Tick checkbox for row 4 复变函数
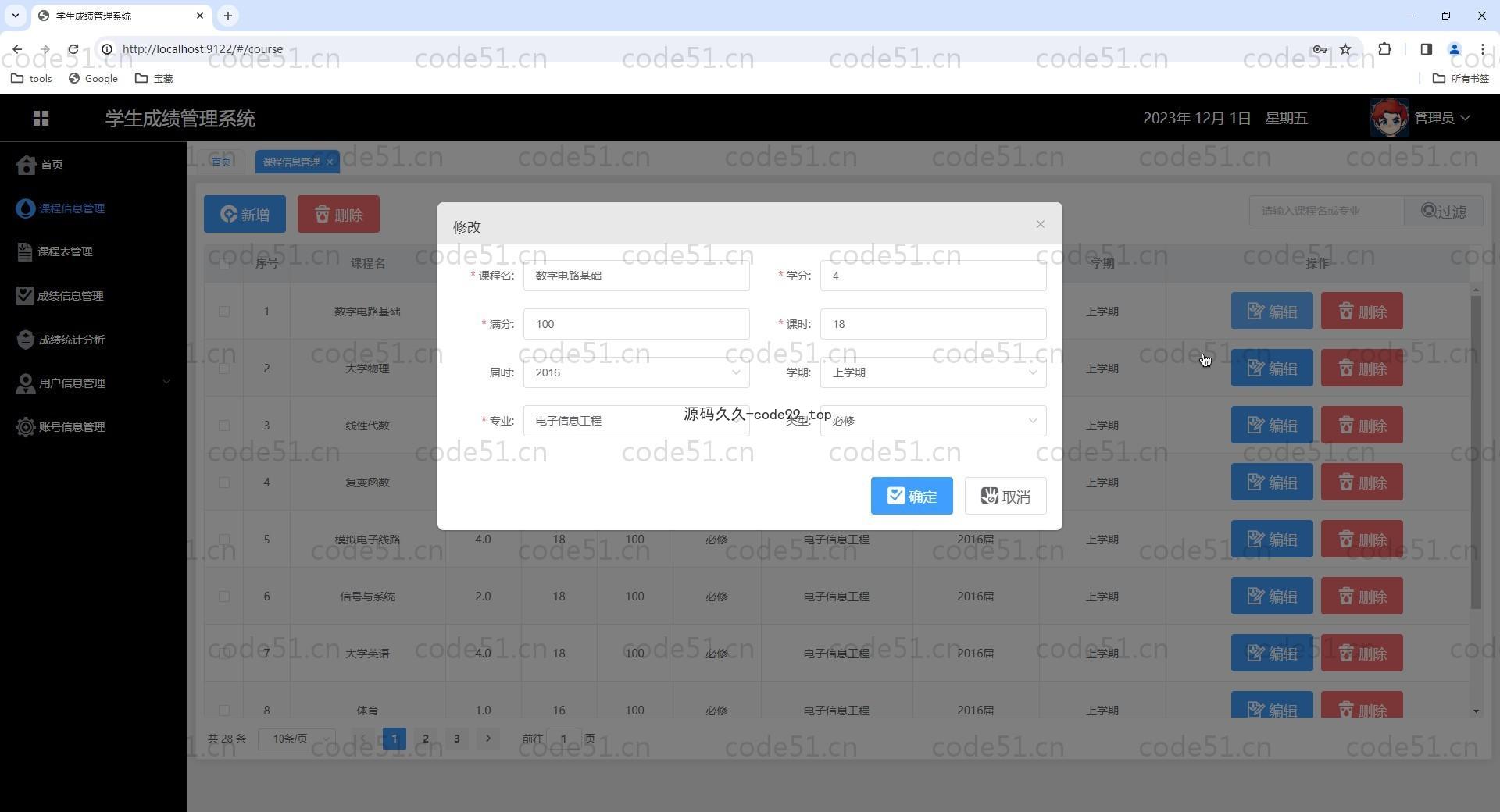Viewport: 1500px width, 812px height. click(x=224, y=483)
